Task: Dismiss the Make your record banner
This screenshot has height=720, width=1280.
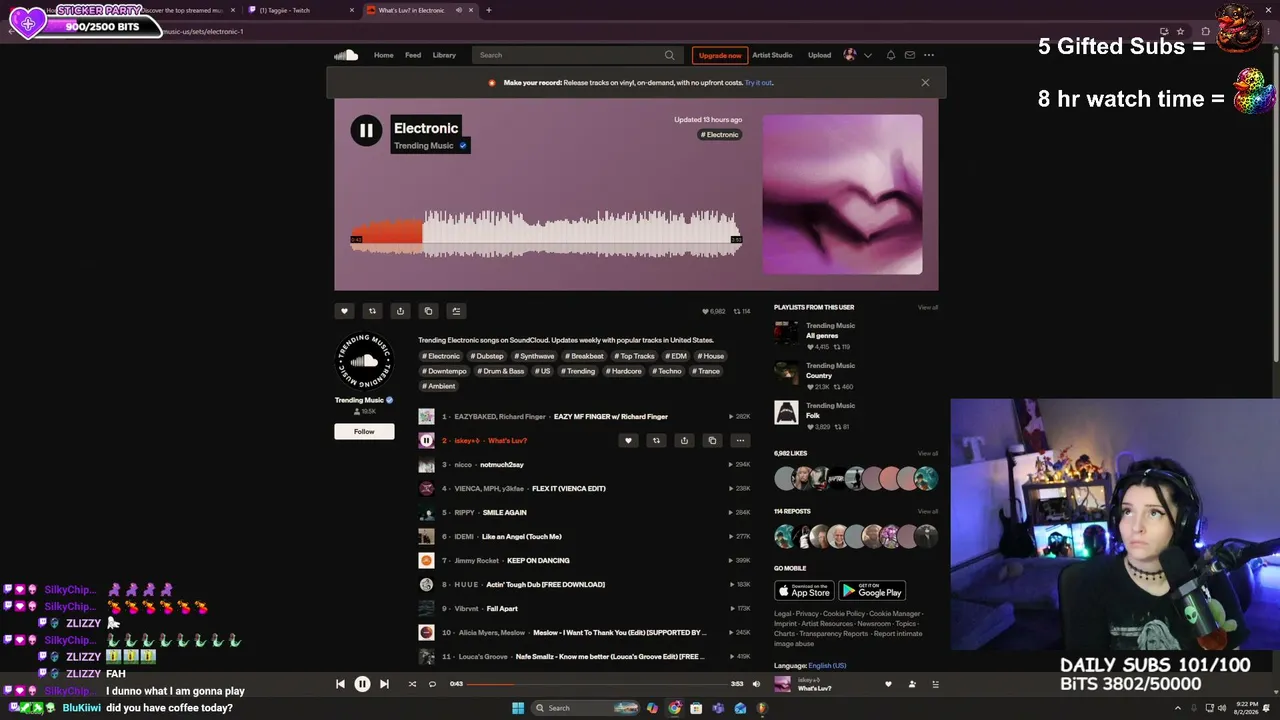Action: click(925, 83)
